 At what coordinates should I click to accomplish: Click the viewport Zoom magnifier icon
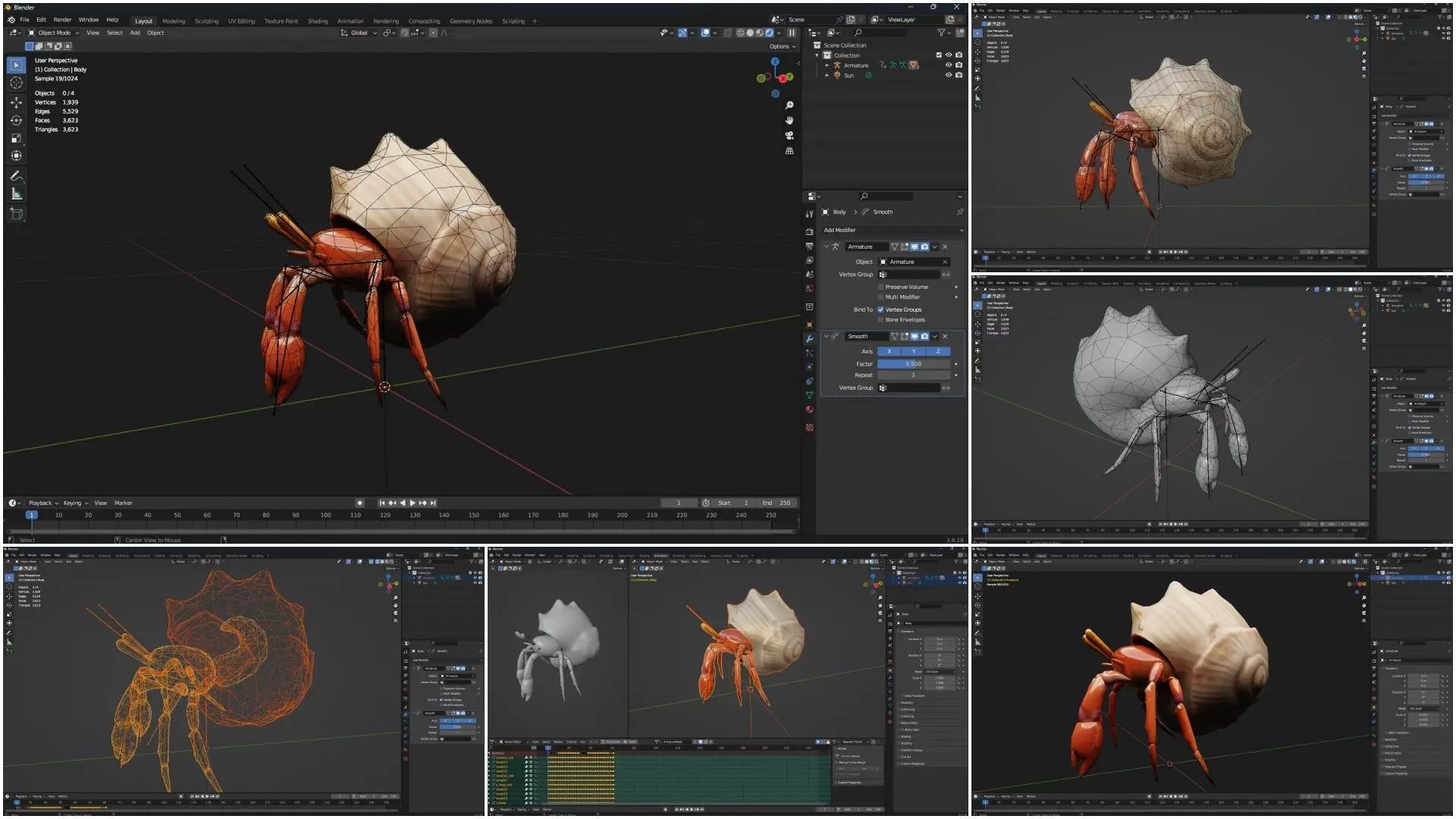(x=789, y=105)
